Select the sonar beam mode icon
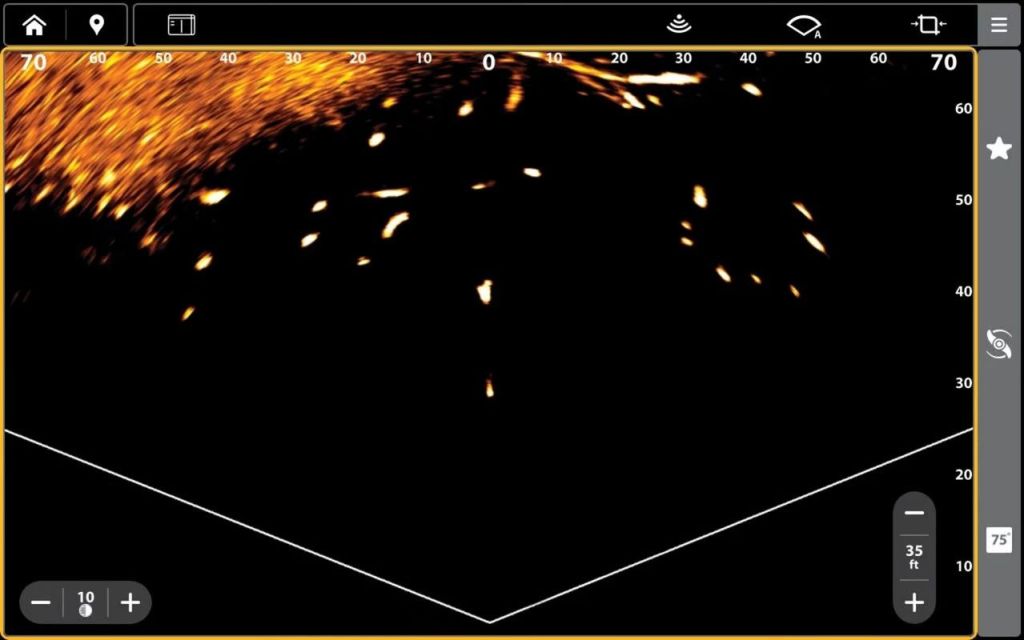 pyautogui.click(x=804, y=25)
